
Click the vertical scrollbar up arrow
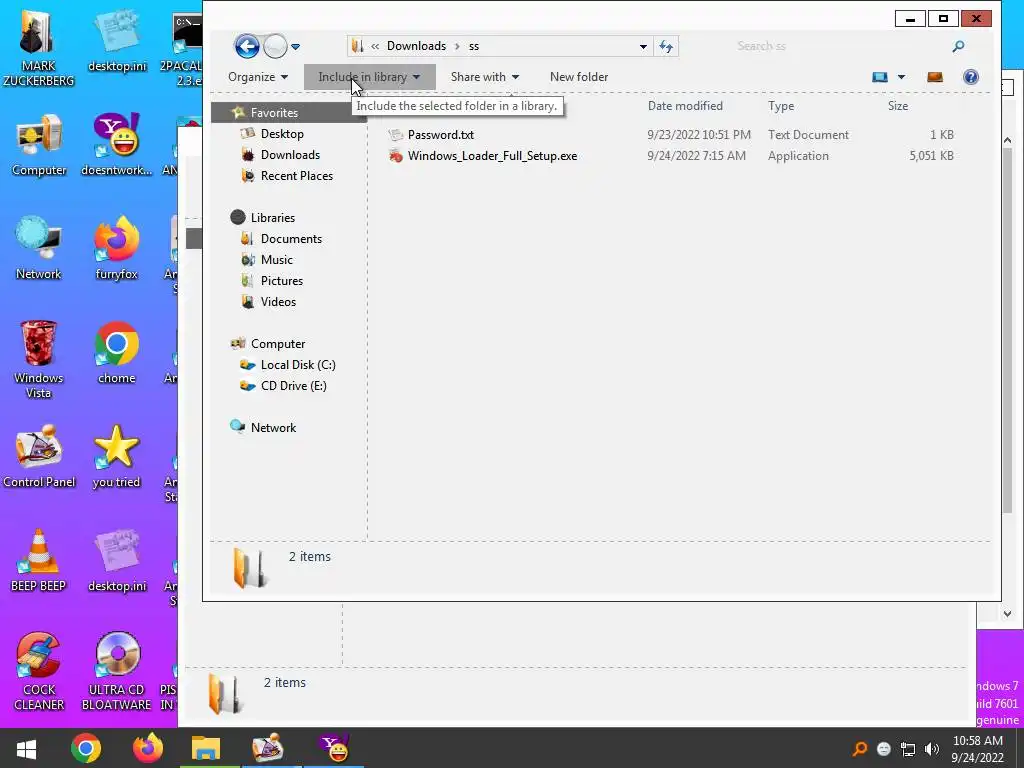(x=1007, y=140)
